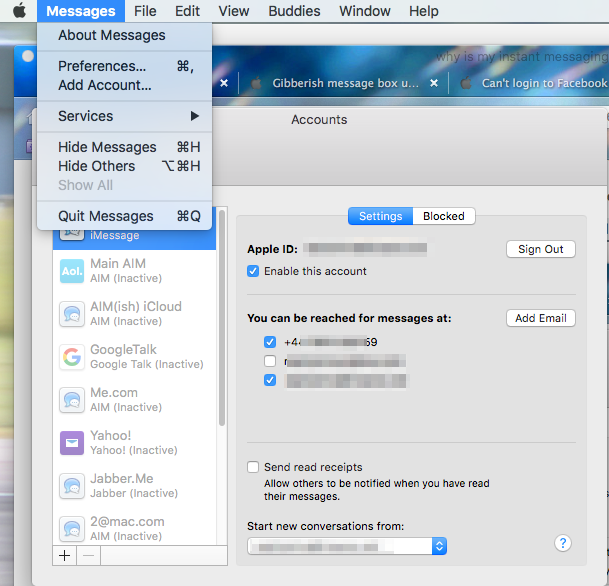Select Me.com account label
Image resolution: width=609 pixels, height=586 pixels.
pos(114,393)
